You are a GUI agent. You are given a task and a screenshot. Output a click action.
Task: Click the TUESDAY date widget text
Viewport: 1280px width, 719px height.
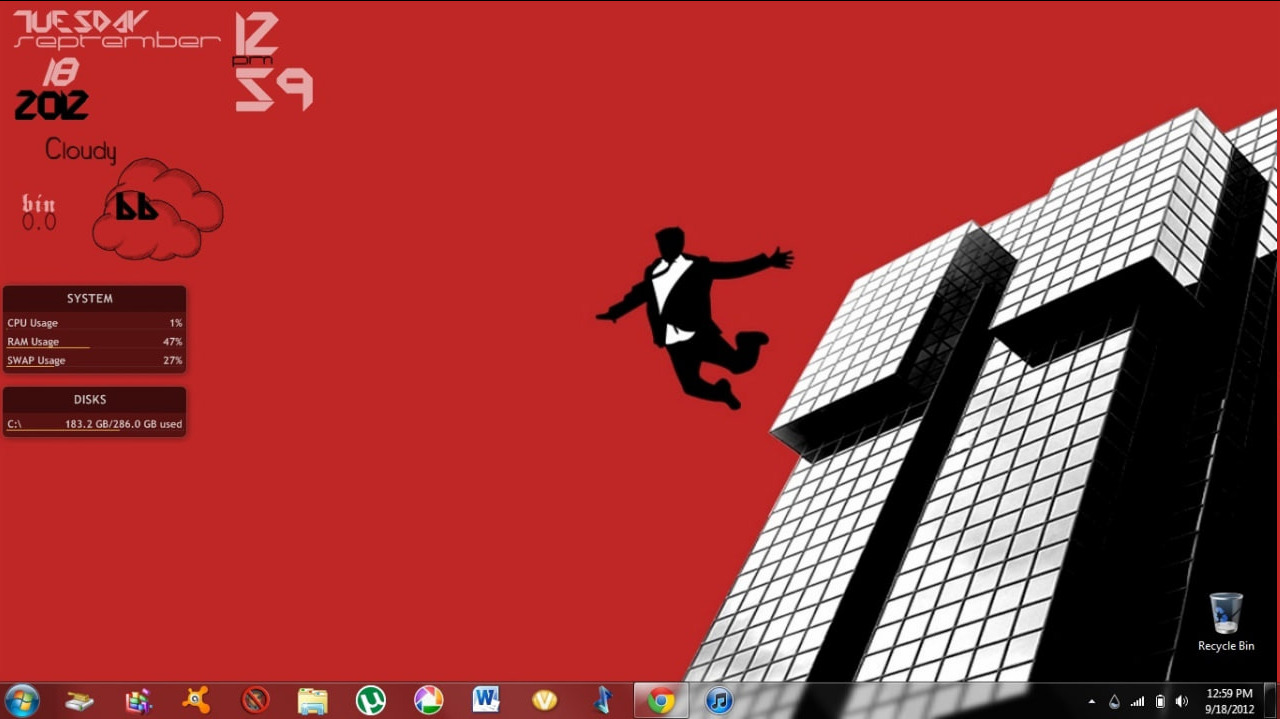tap(81, 21)
